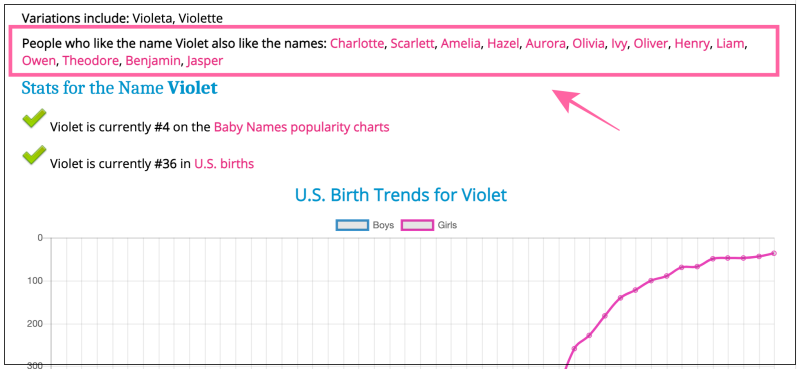
Task: Click the Benjamin name link
Action: click(153, 61)
